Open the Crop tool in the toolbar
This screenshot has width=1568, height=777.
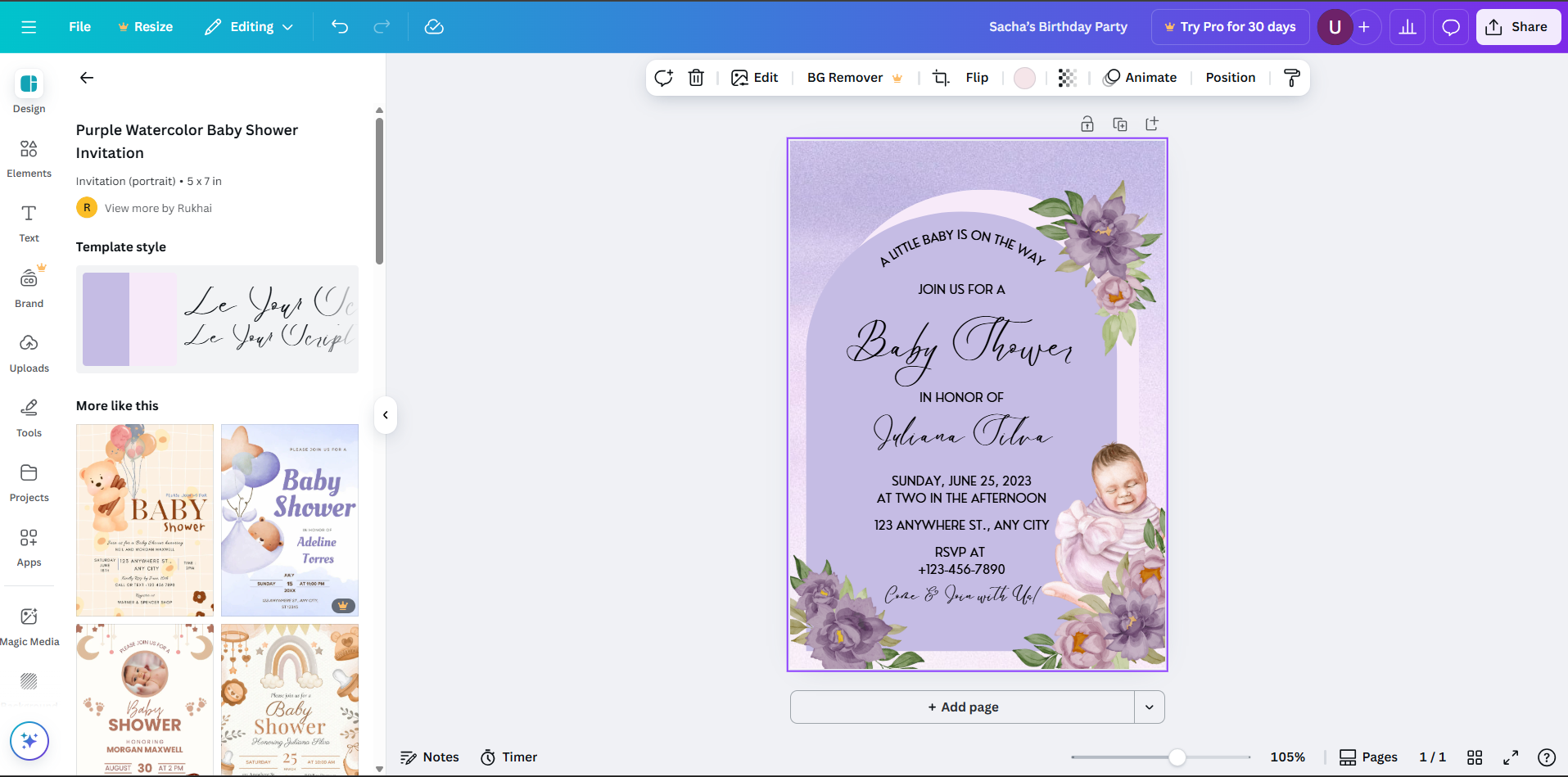[939, 77]
